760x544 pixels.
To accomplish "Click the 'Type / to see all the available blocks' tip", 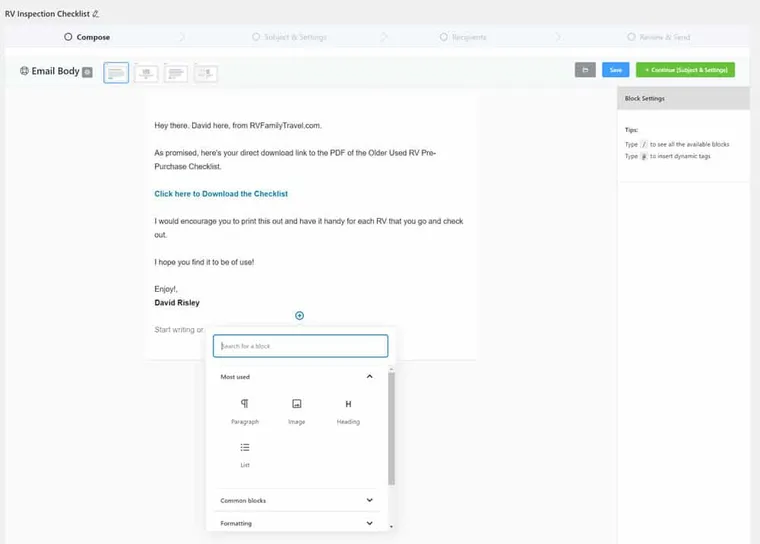I will [x=677, y=144].
